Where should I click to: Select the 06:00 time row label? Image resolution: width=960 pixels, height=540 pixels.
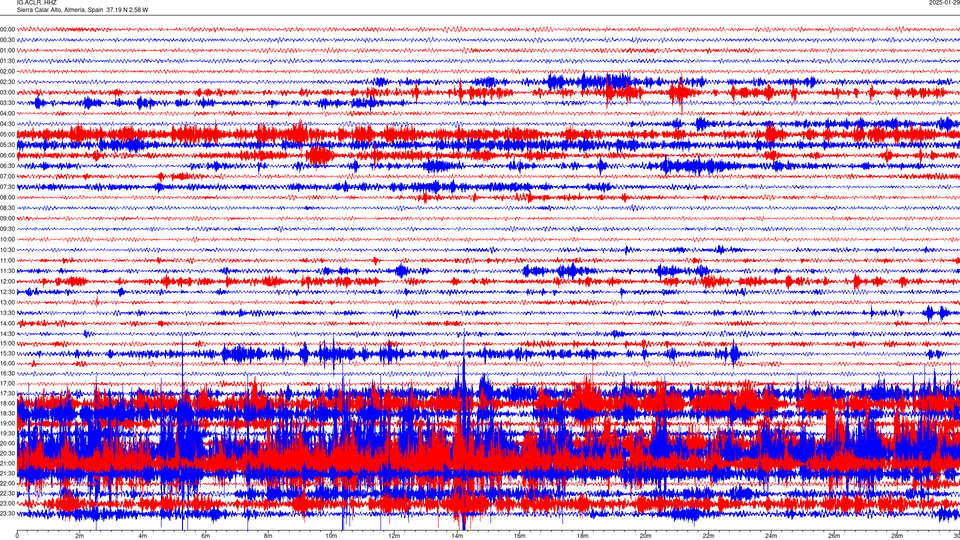[x=7, y=156]
